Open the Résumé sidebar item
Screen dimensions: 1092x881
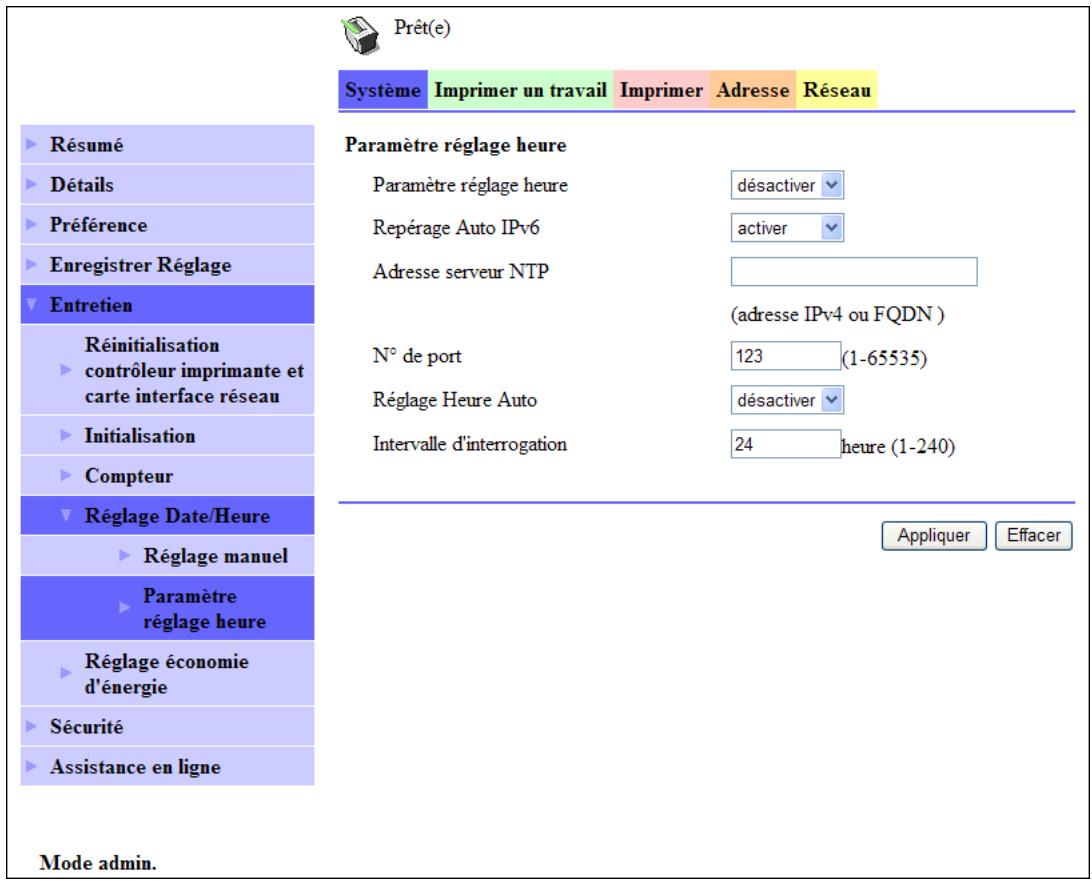tap(167, 144)
